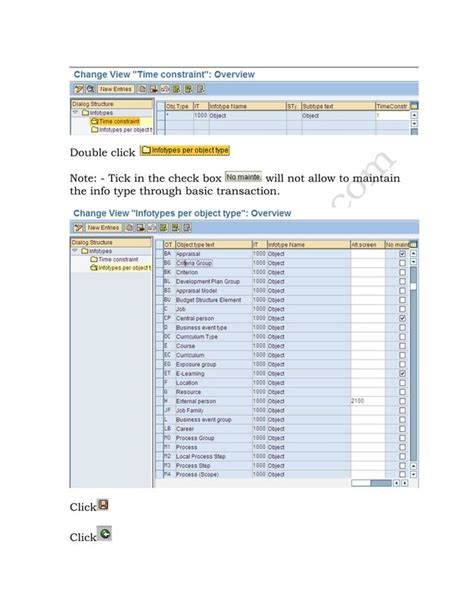Click Select Block icon in Time constraint toolbar
The image size is (474, 613).
tap(189, 89)
